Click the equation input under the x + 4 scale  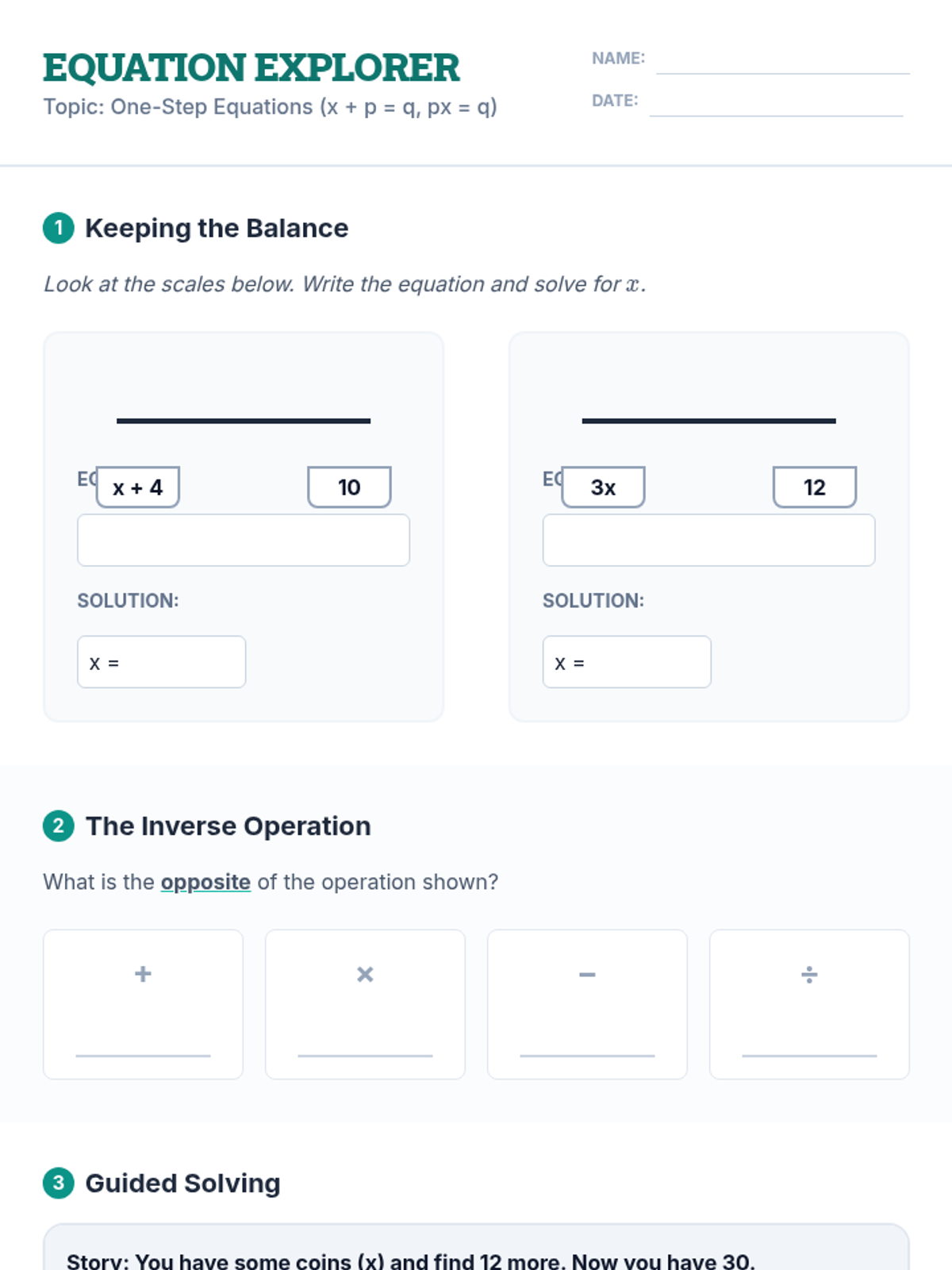coord(244,541)
